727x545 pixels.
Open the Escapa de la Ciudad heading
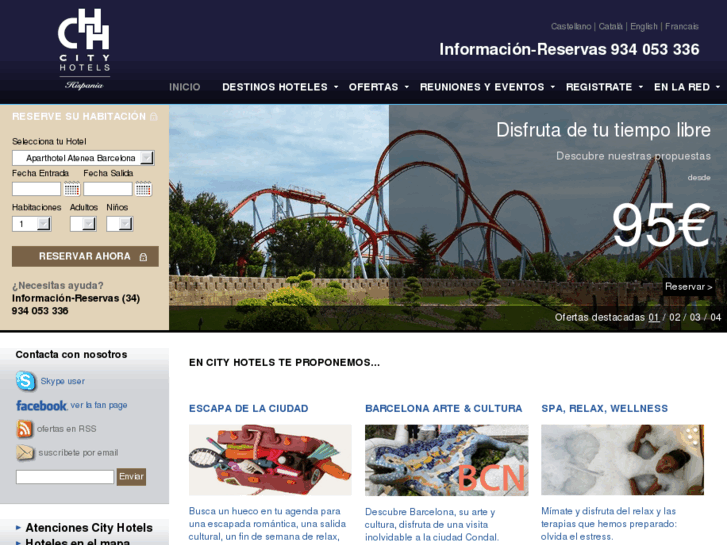point(249,409)
